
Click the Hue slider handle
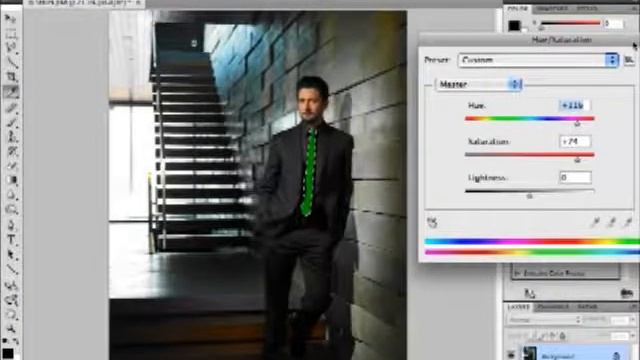tap(577, 123)
